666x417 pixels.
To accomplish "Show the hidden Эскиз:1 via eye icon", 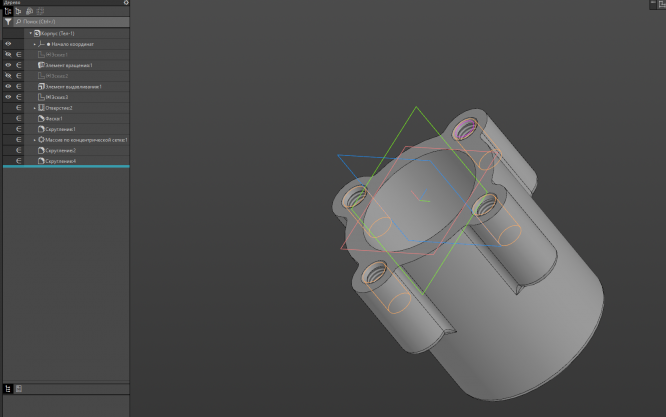I will 7,55.
